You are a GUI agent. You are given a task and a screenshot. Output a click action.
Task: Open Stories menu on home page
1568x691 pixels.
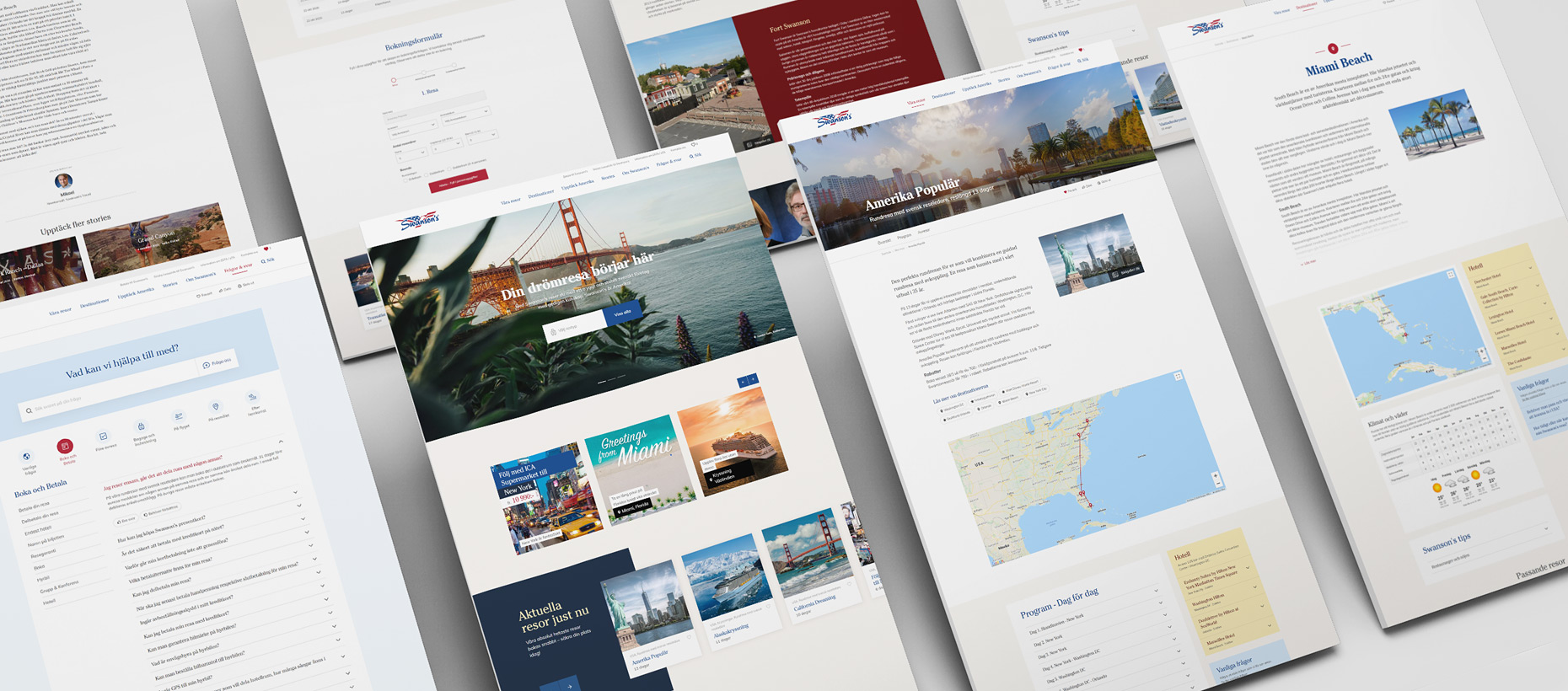(608, 177)
